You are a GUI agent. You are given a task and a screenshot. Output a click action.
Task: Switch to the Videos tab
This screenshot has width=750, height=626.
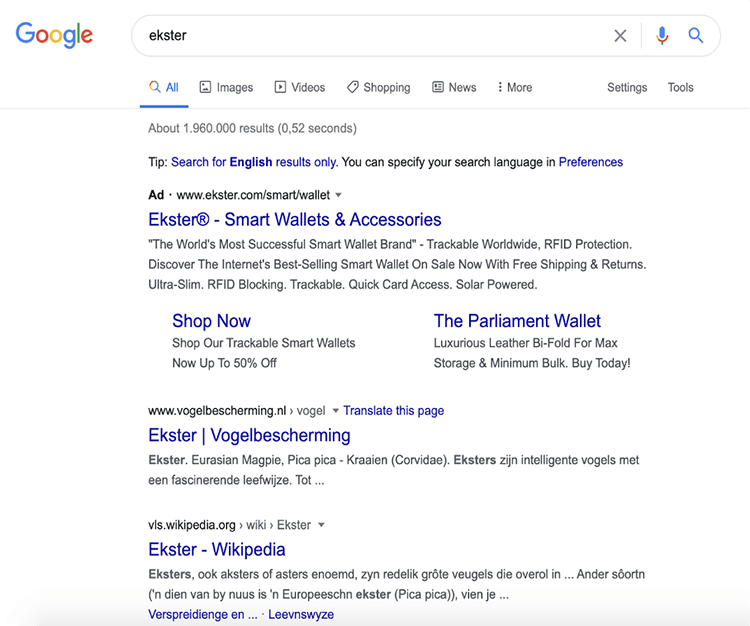click(300, 88)
